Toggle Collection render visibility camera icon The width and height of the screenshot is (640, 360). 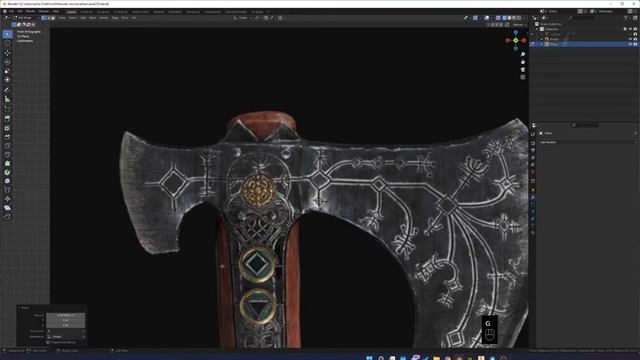point(636,29)
